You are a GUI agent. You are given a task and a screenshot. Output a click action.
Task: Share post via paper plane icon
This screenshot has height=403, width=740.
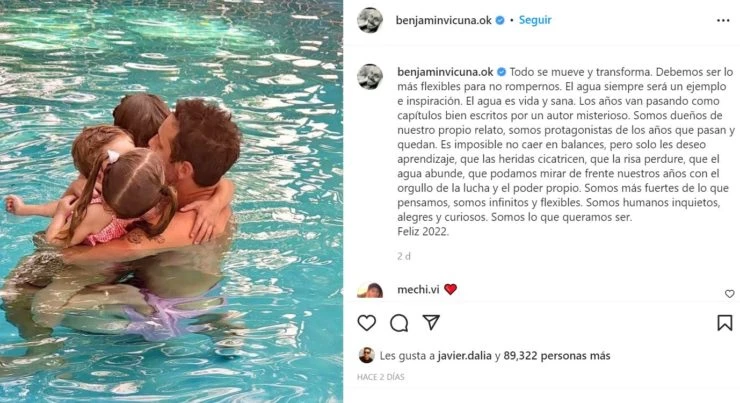tap(431, 322)
